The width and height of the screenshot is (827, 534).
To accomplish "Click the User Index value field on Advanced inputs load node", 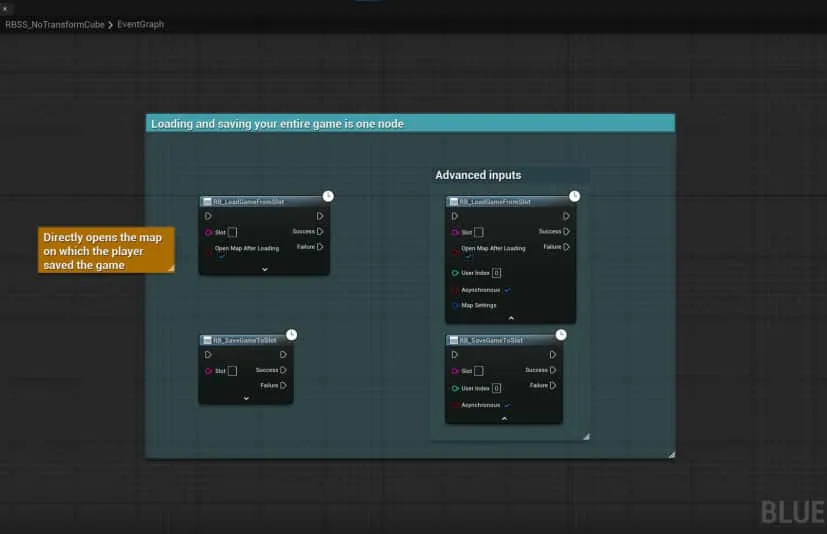I will point(496,273).
